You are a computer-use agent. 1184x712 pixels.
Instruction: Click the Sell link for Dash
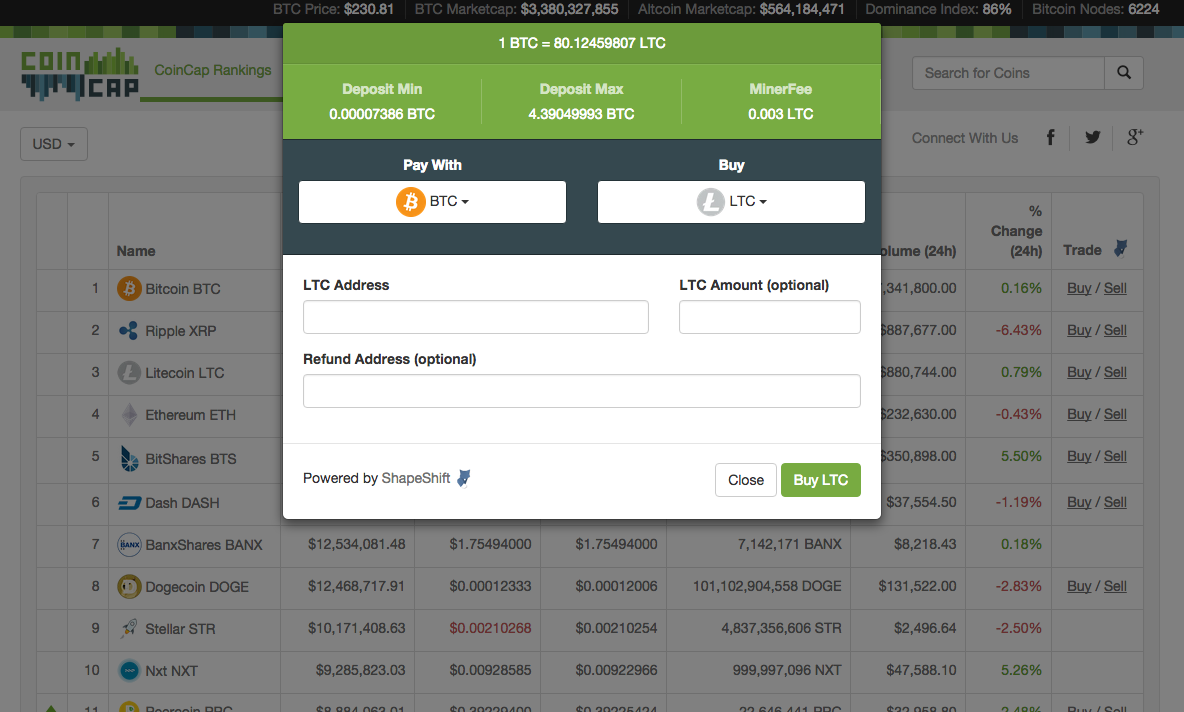(x=1115, y=502)
